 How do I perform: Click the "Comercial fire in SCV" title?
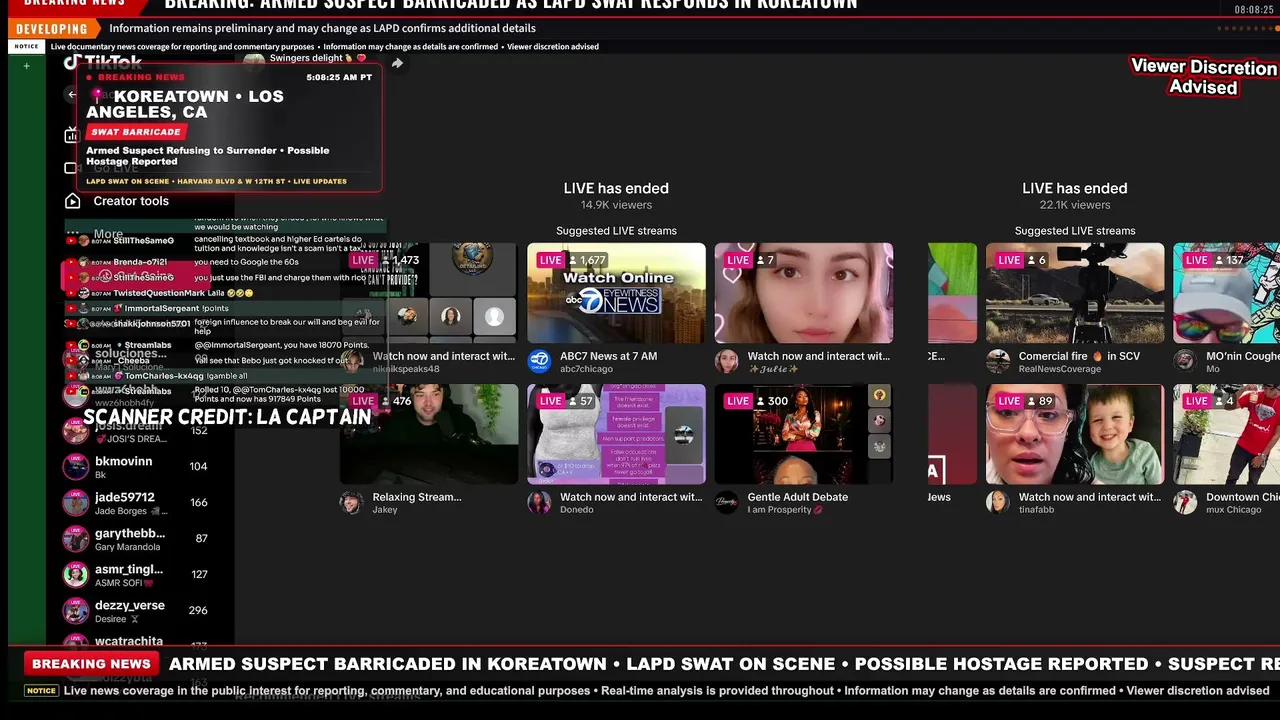[x=1080, y=356]
